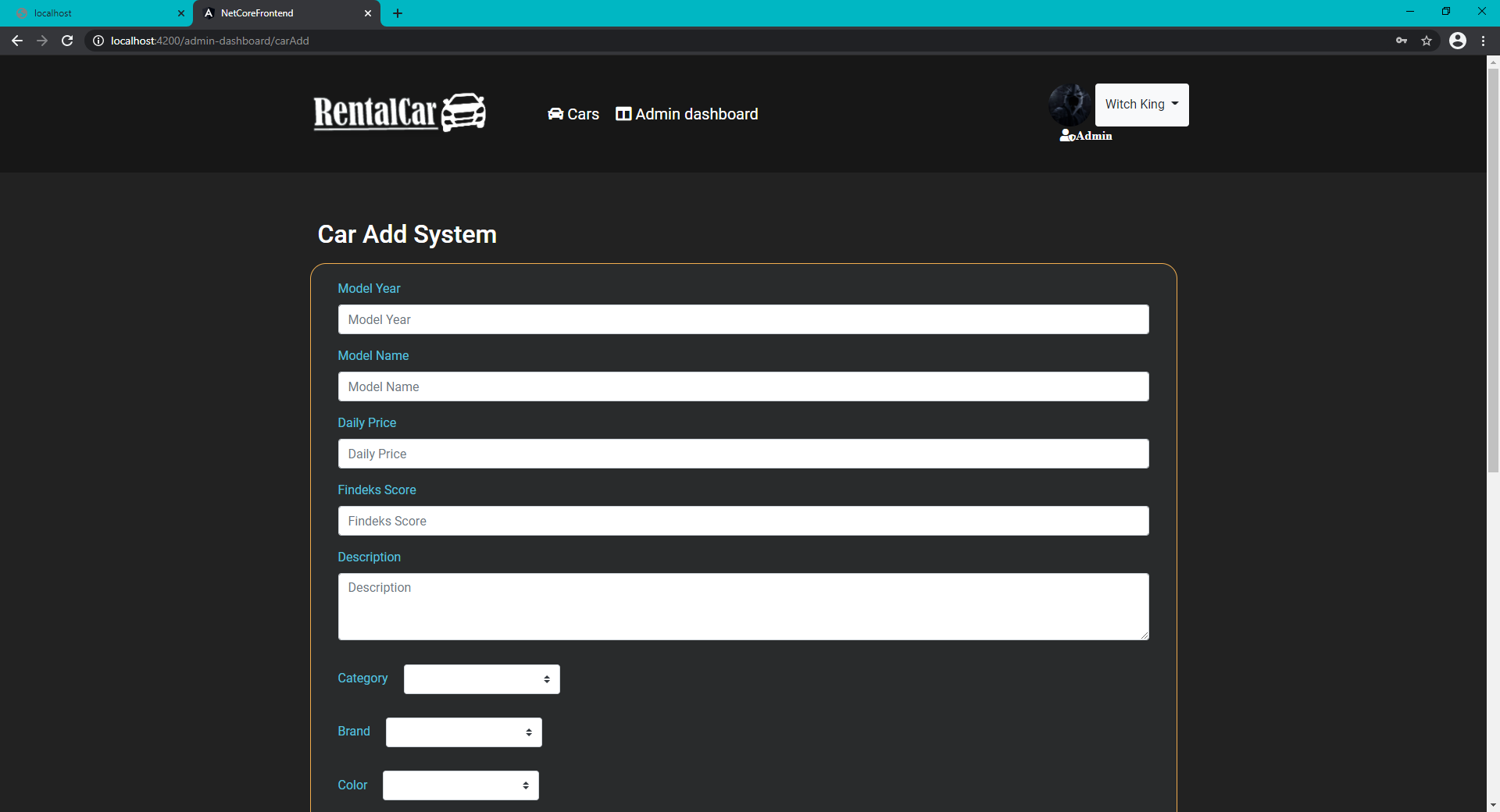The height and width of the screenshot is (812, 1500).
Task: Expand the Witch King user dropdown
Action: pos(1141,105)
